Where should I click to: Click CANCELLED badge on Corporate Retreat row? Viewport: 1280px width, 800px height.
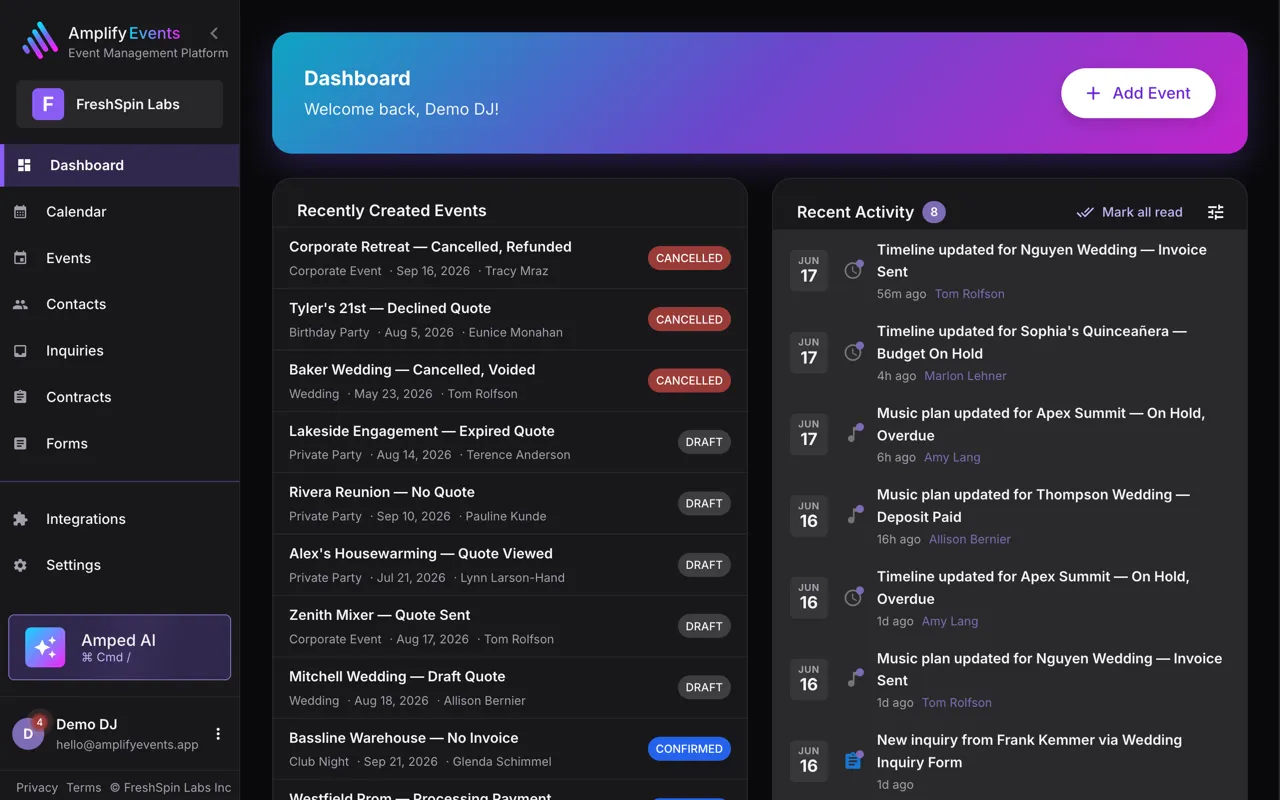click(x=689, y=258)
